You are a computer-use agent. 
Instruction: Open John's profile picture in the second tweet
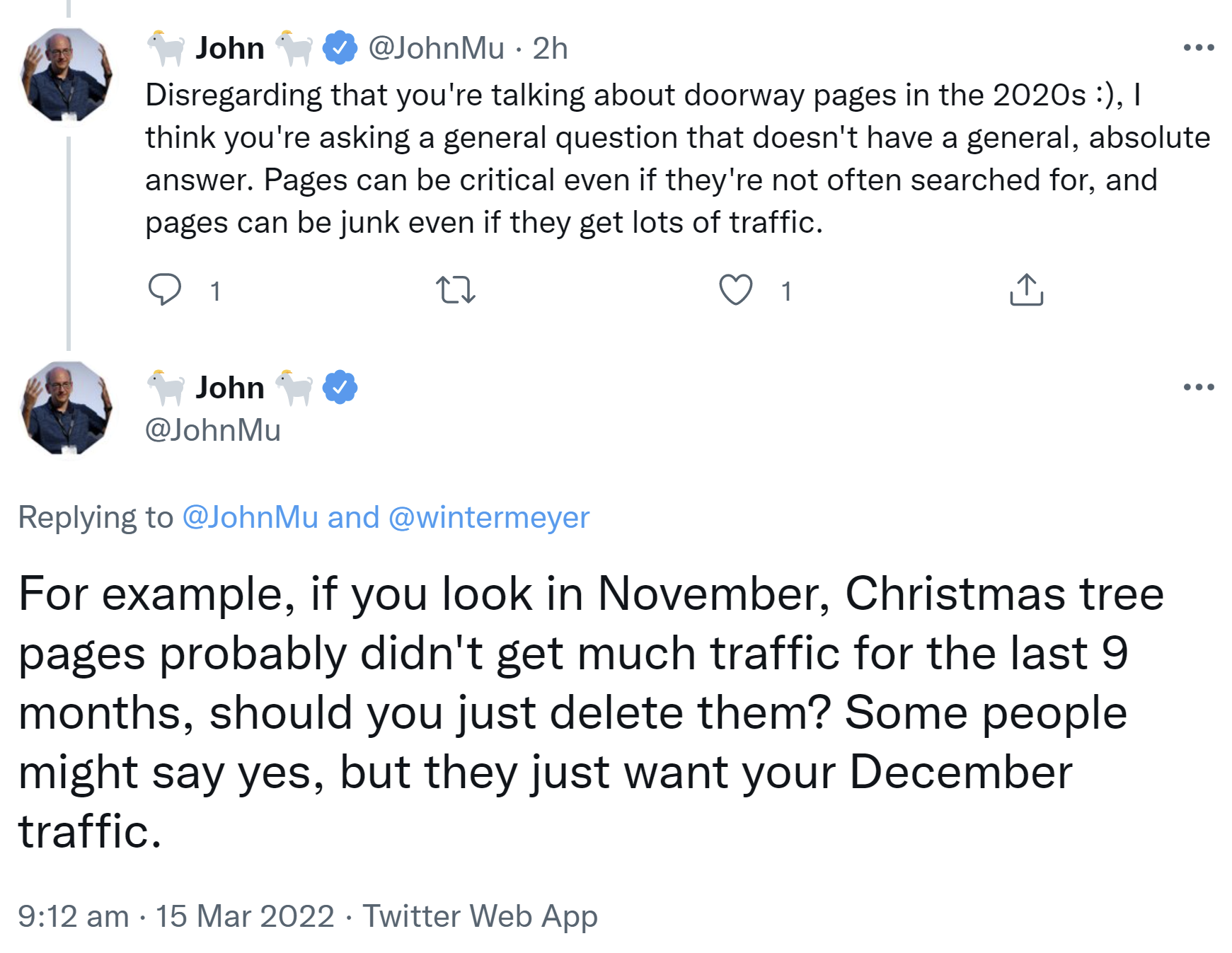click(68, 408)
